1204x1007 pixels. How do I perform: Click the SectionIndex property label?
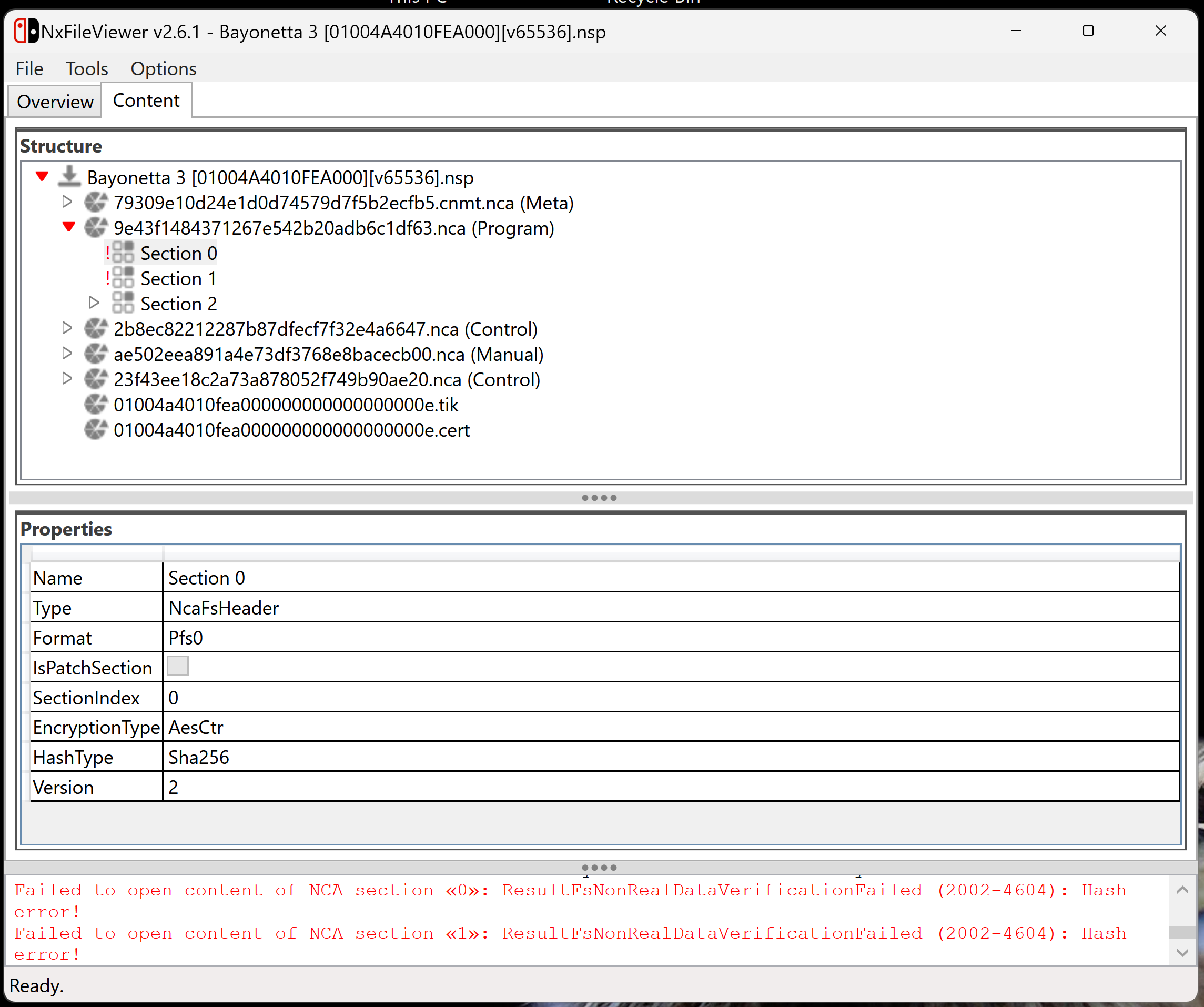pyautogui.click(x=86, y=697)
